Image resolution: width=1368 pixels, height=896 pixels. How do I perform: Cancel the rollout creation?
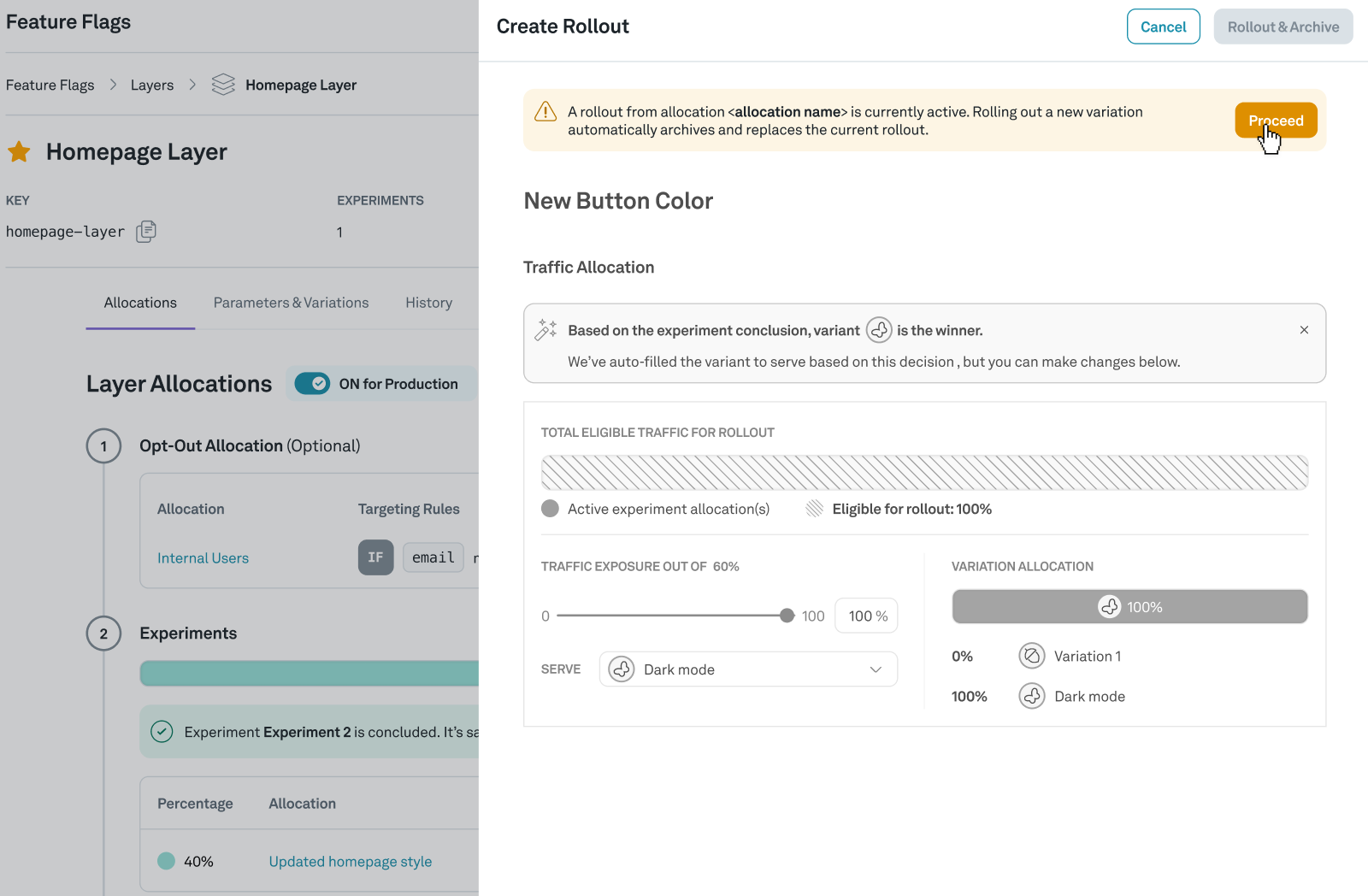(x=1163, y=27)
